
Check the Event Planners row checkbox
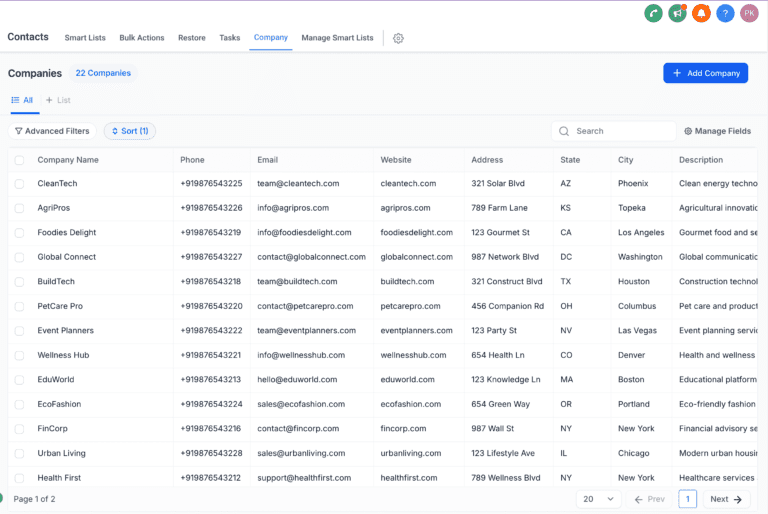tap(19, 331)
